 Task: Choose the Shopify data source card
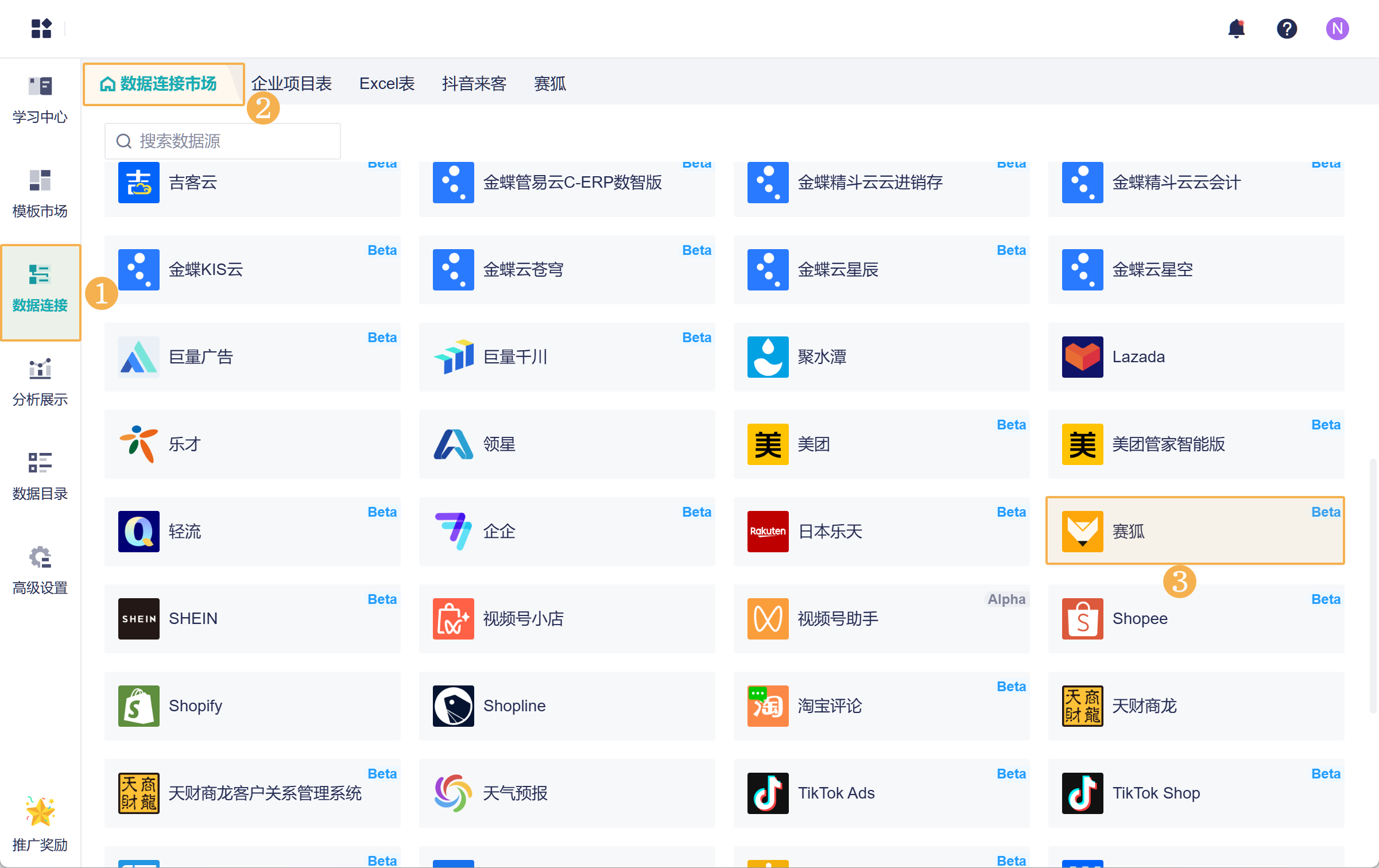coord(253,706)
